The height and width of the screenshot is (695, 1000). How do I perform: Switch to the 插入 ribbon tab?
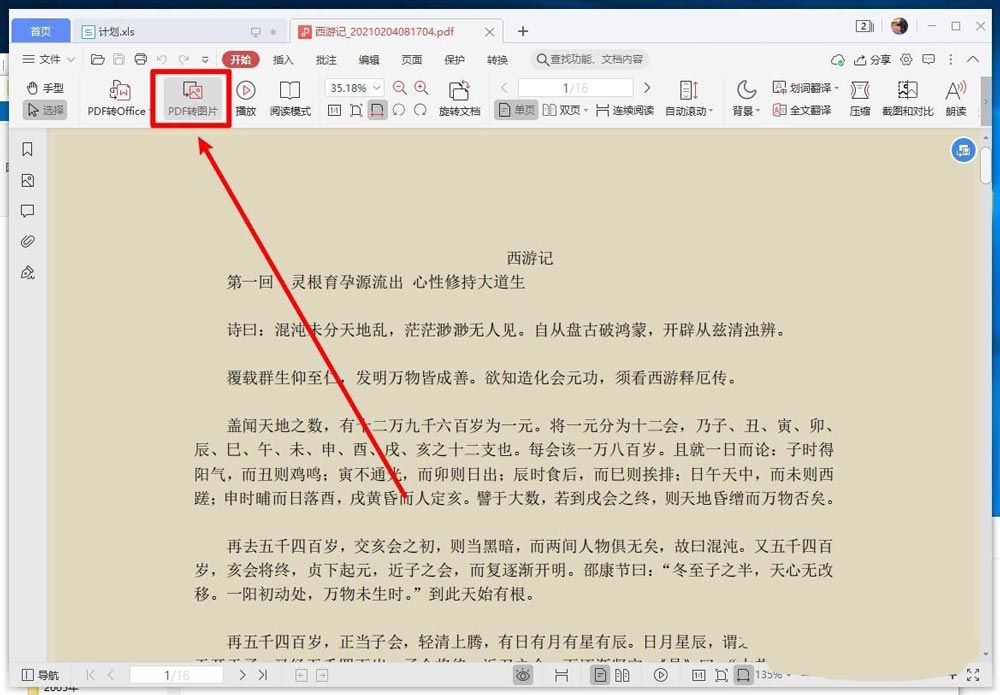pos(283,59)
